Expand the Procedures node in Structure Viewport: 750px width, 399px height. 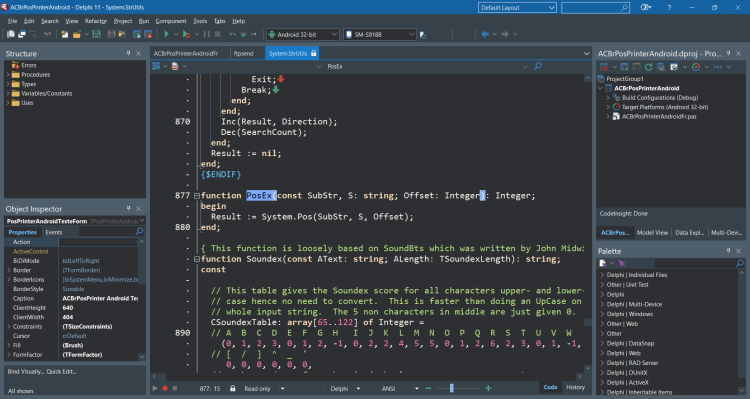tap(8, 75)
